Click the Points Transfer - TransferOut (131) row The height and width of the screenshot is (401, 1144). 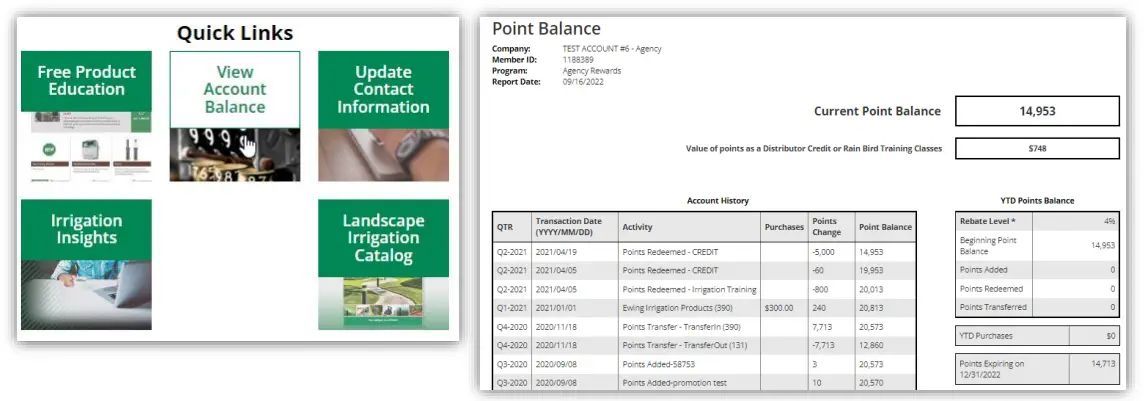705,345
